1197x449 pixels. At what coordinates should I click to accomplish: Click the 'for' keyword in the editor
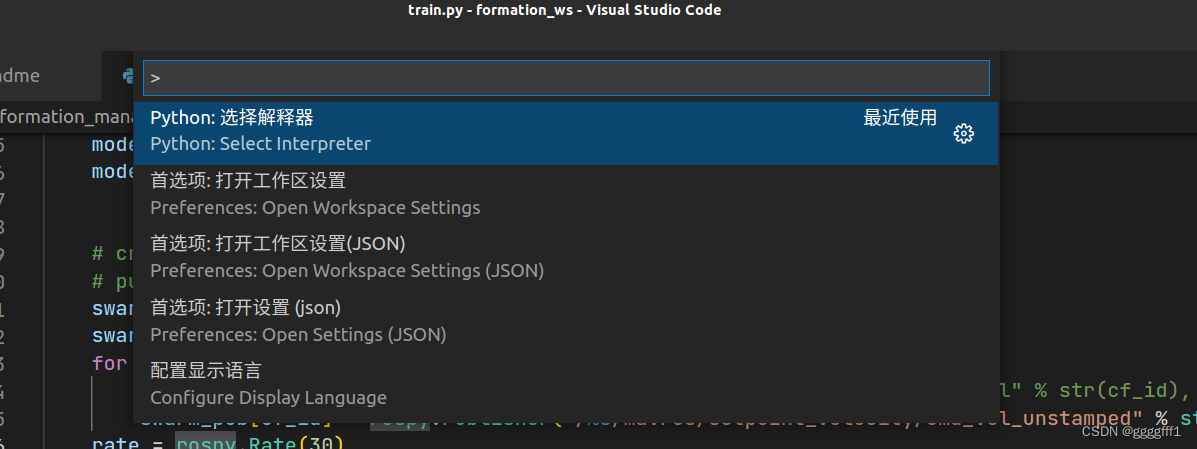pos(109,363)
